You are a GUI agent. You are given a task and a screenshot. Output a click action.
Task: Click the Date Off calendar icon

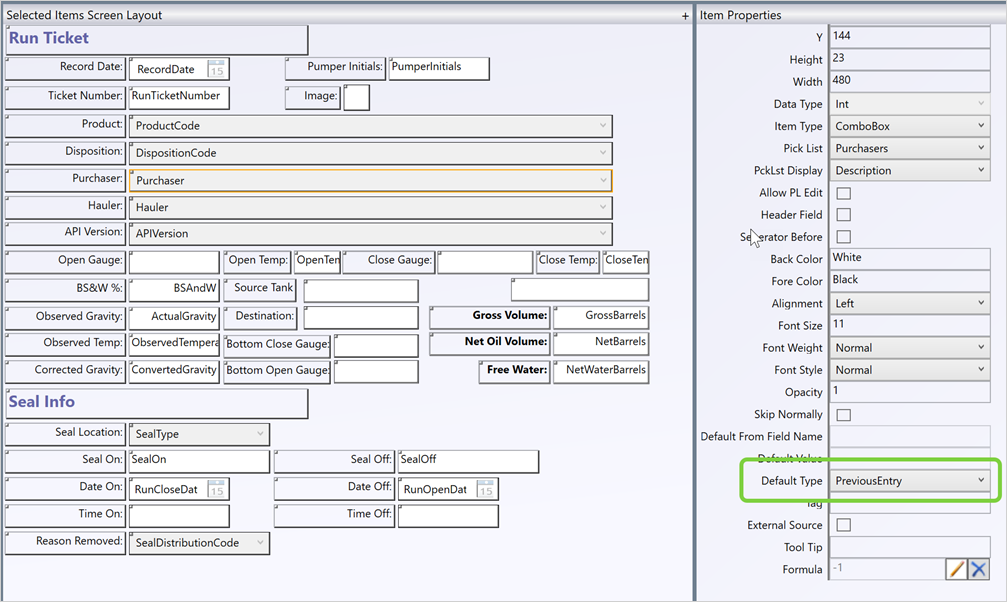(x=485, y=489)
